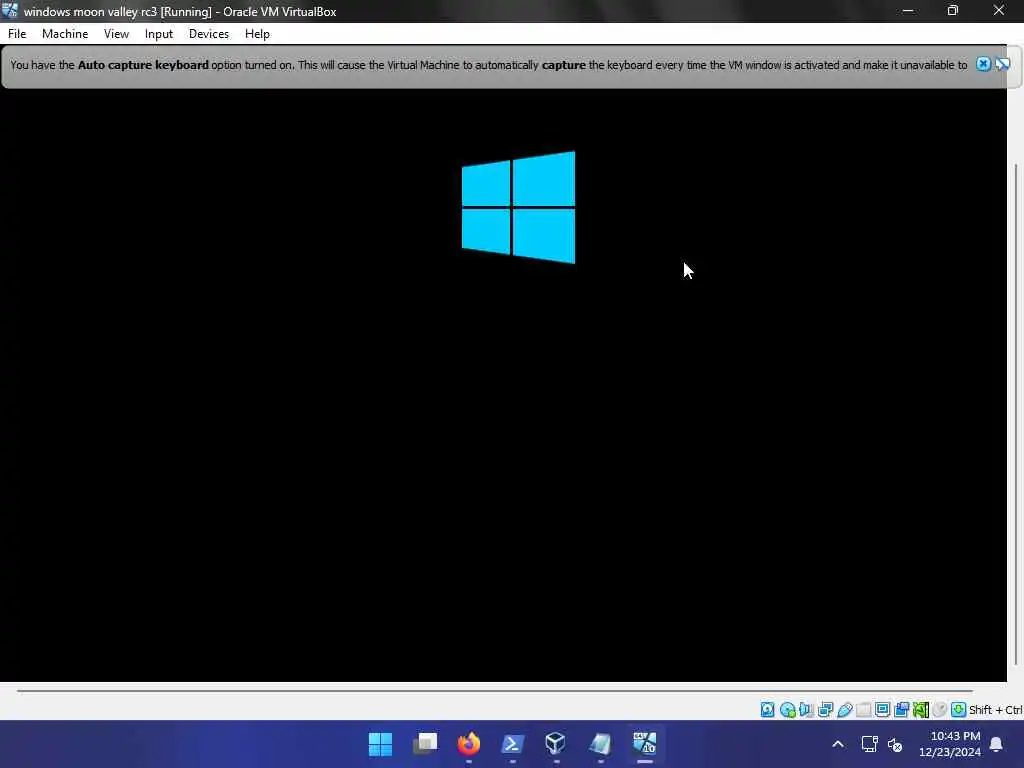1024x768 pixels.
Task: Open the audio status indicator icon
Action: [806, 709]
